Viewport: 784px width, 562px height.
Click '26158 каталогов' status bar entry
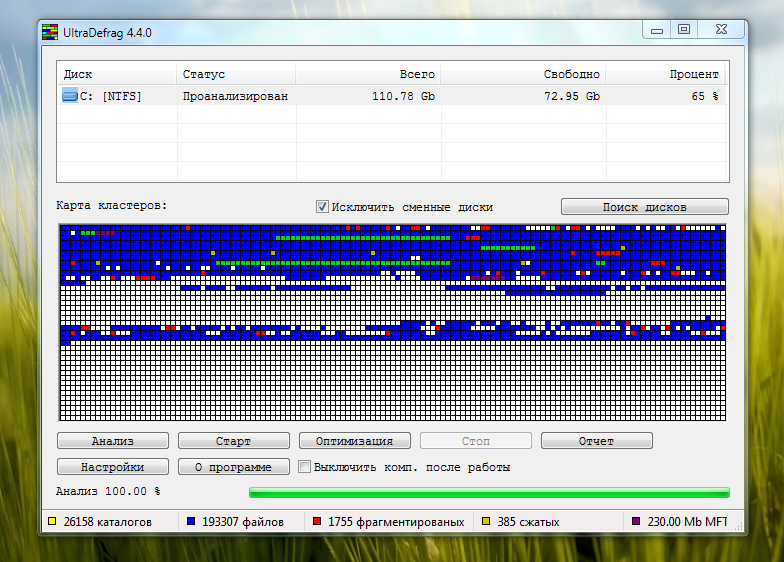108,522
